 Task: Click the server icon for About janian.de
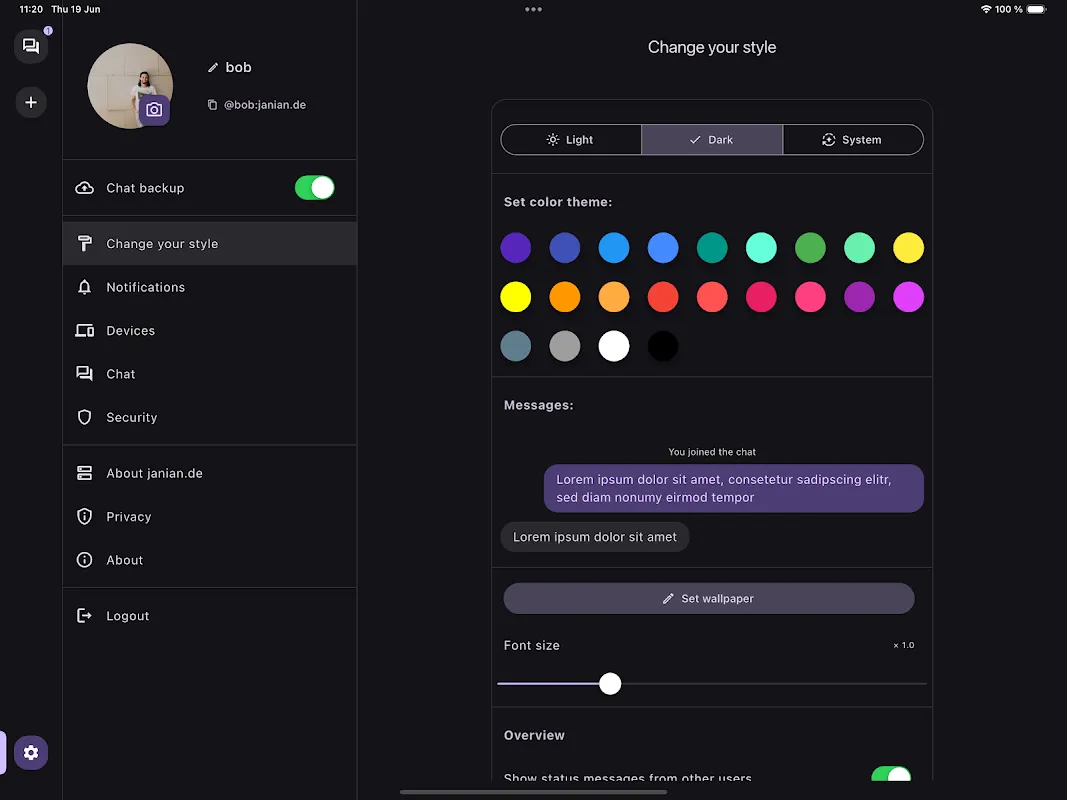point(84,473)
